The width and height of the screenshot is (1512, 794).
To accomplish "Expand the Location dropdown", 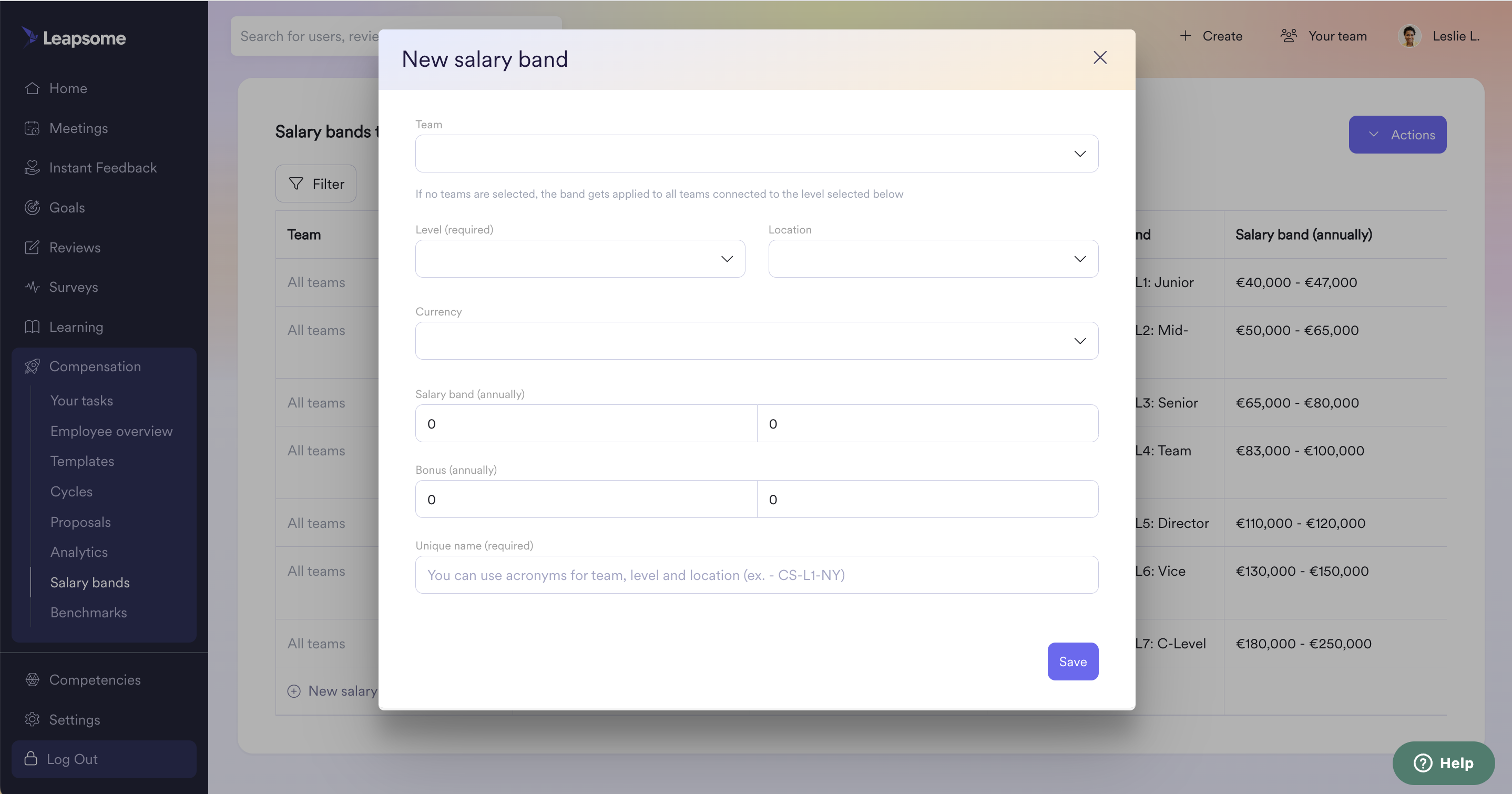I will coord(933,259).
